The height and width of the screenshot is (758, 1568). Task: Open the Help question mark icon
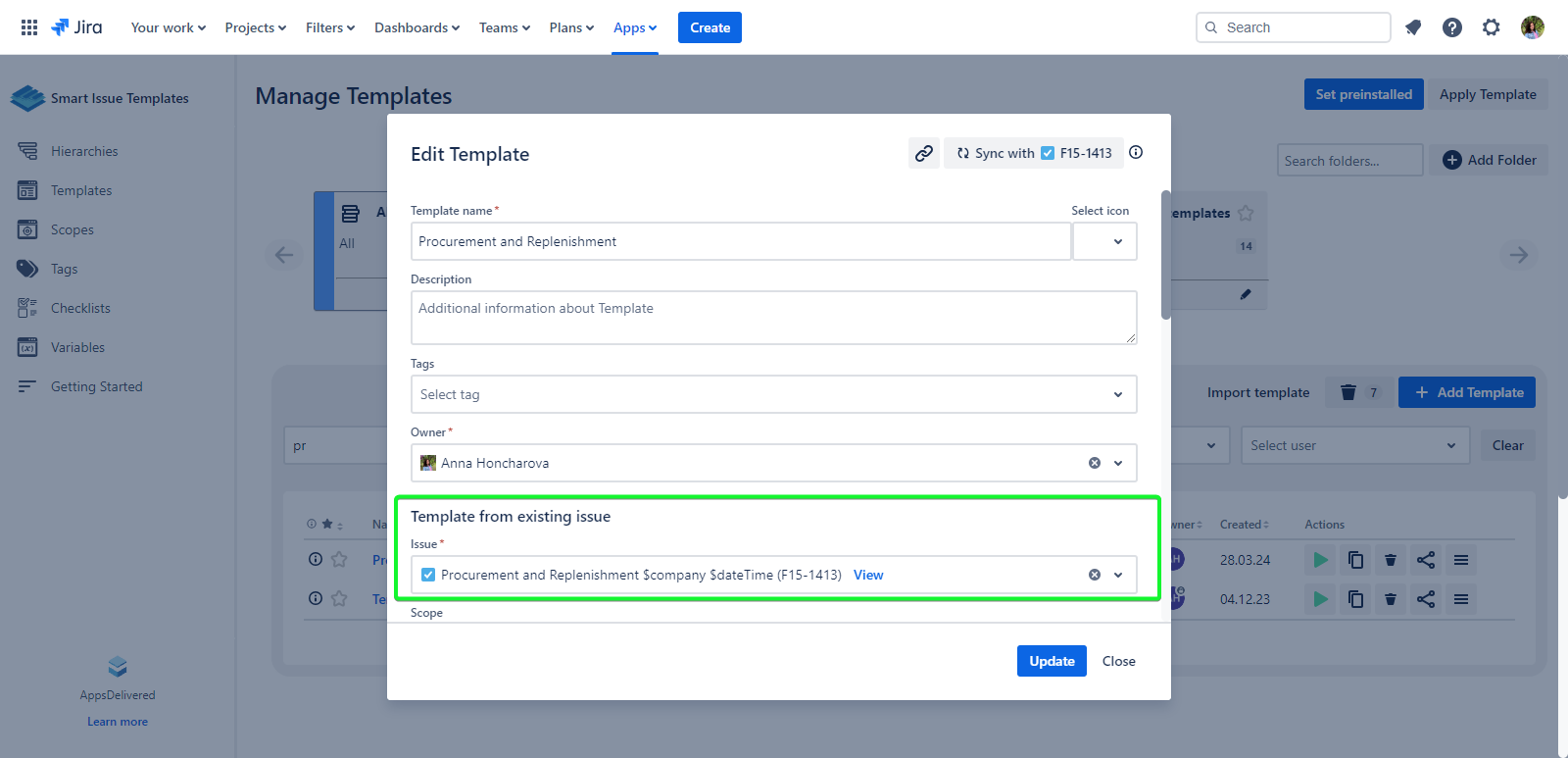point(1451,27)
